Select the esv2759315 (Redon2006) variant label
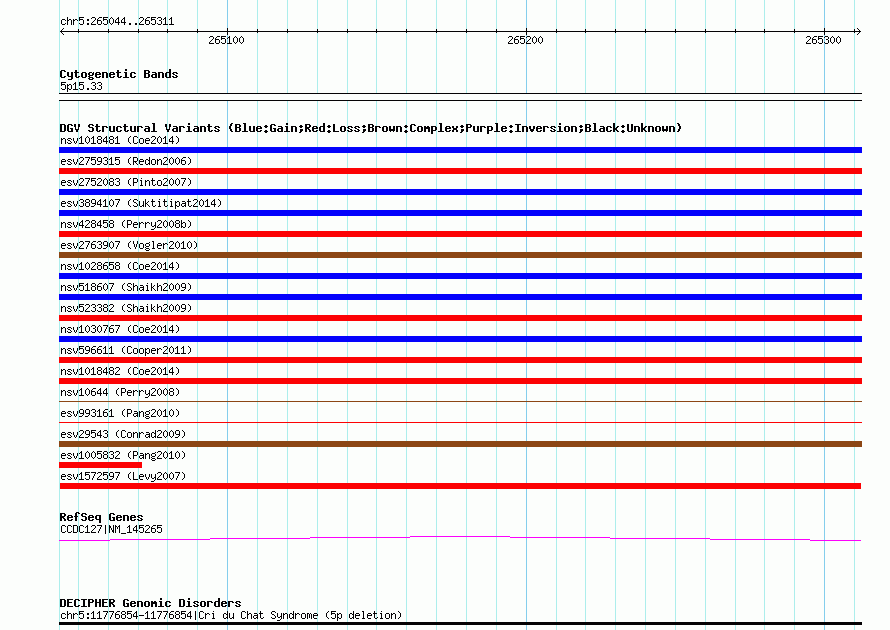 click(x=126, y=161)
